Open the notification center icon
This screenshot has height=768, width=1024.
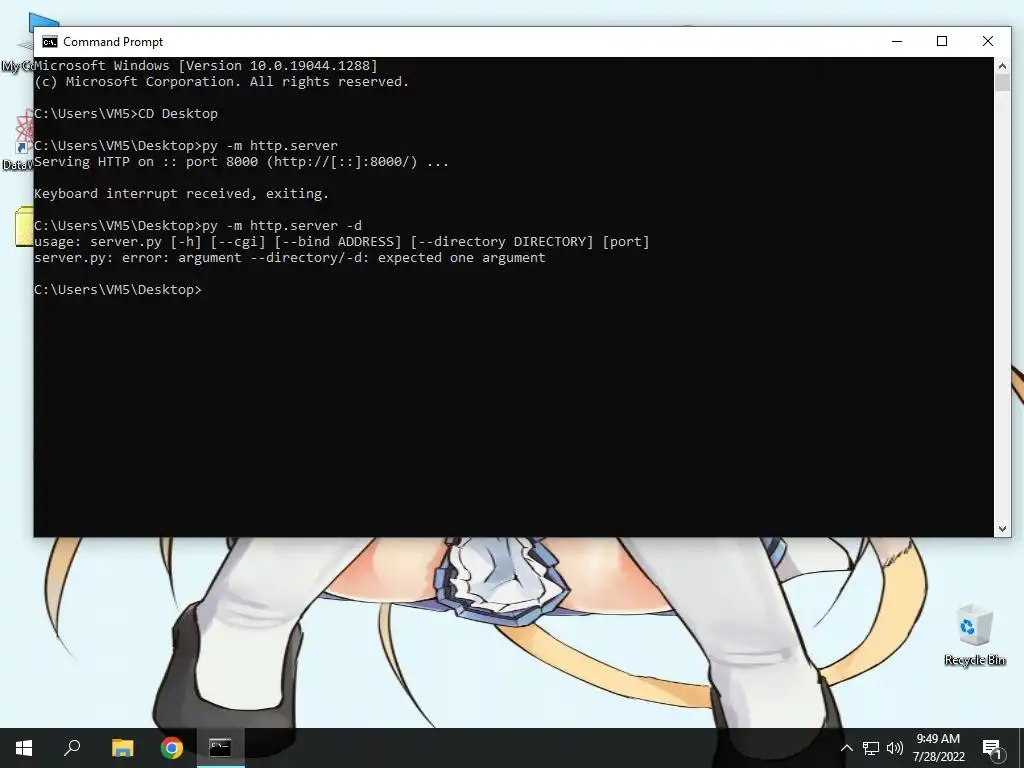[x=992, y=748]
